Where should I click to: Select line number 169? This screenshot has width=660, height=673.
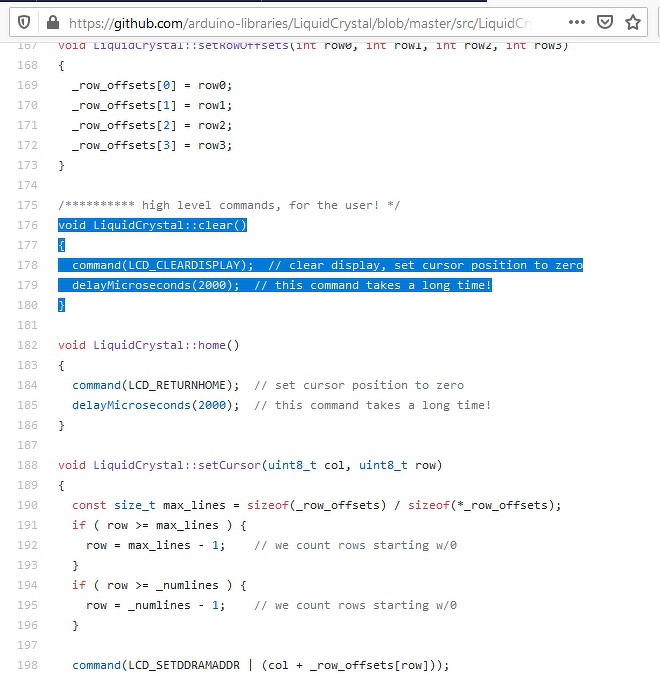coord(27,85)
